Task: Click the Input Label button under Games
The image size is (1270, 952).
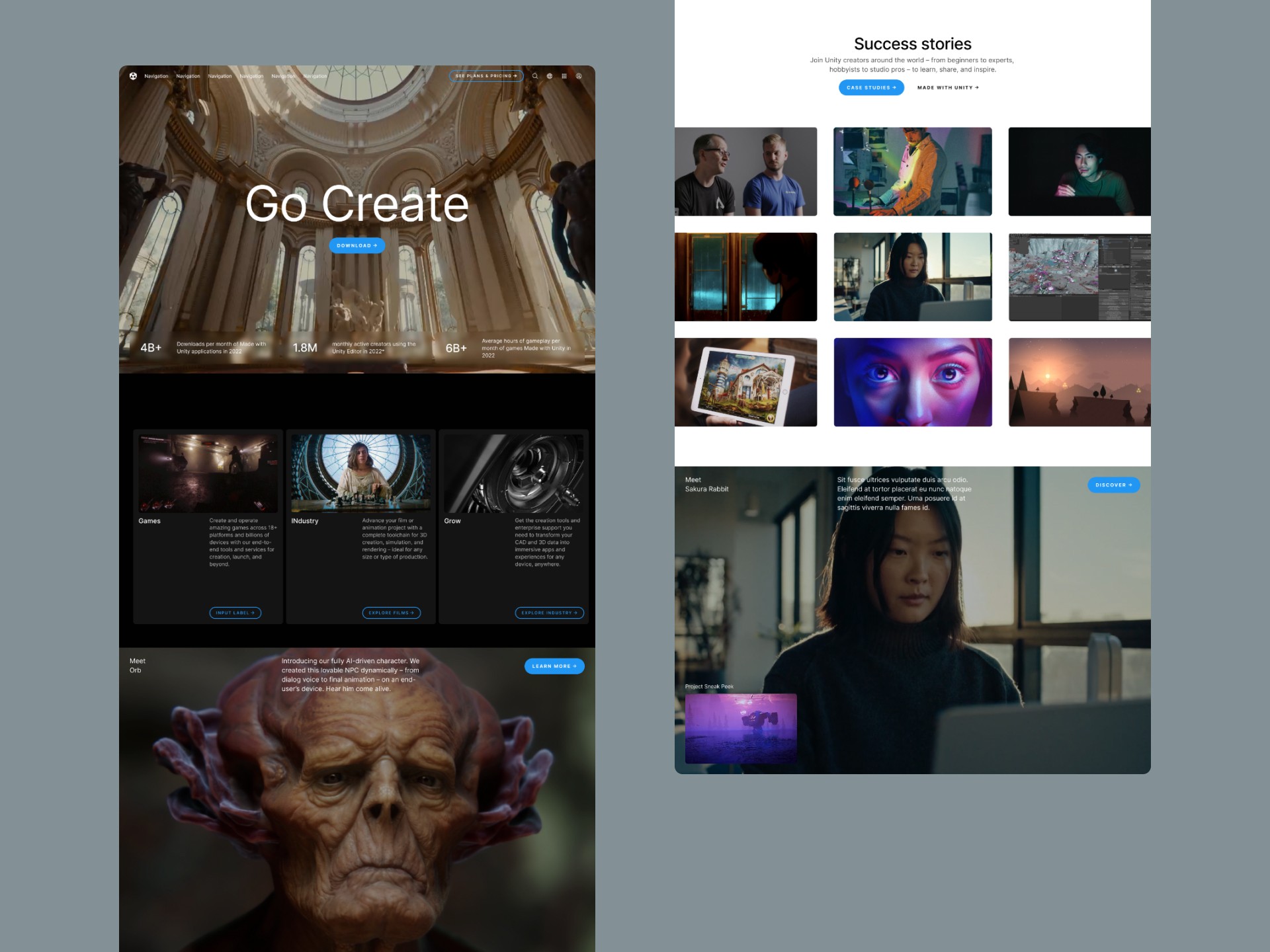Action: tap(235, 613)
